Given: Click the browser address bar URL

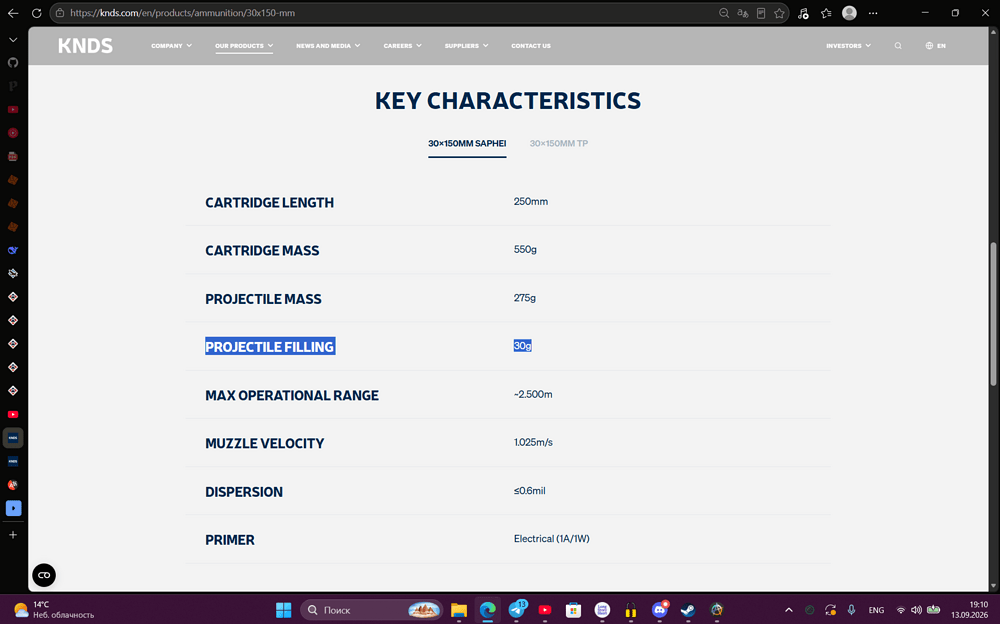Looking at the screenshot, I should tap(182, 13).
